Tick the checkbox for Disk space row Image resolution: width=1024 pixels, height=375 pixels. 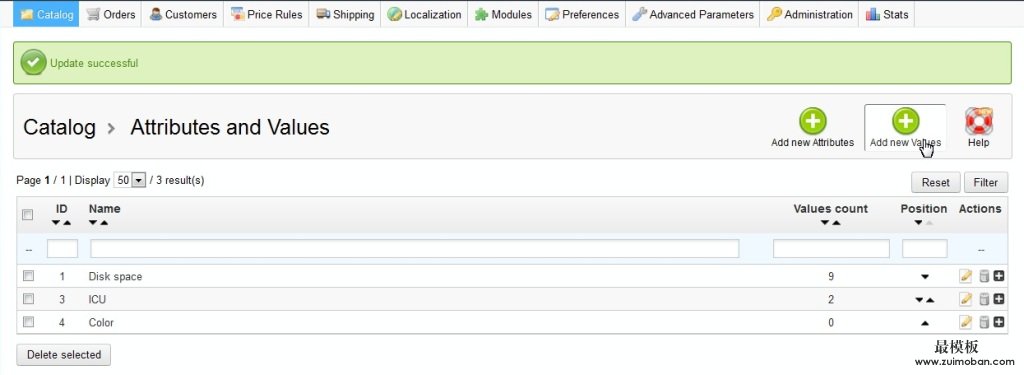tap(28, 276)
